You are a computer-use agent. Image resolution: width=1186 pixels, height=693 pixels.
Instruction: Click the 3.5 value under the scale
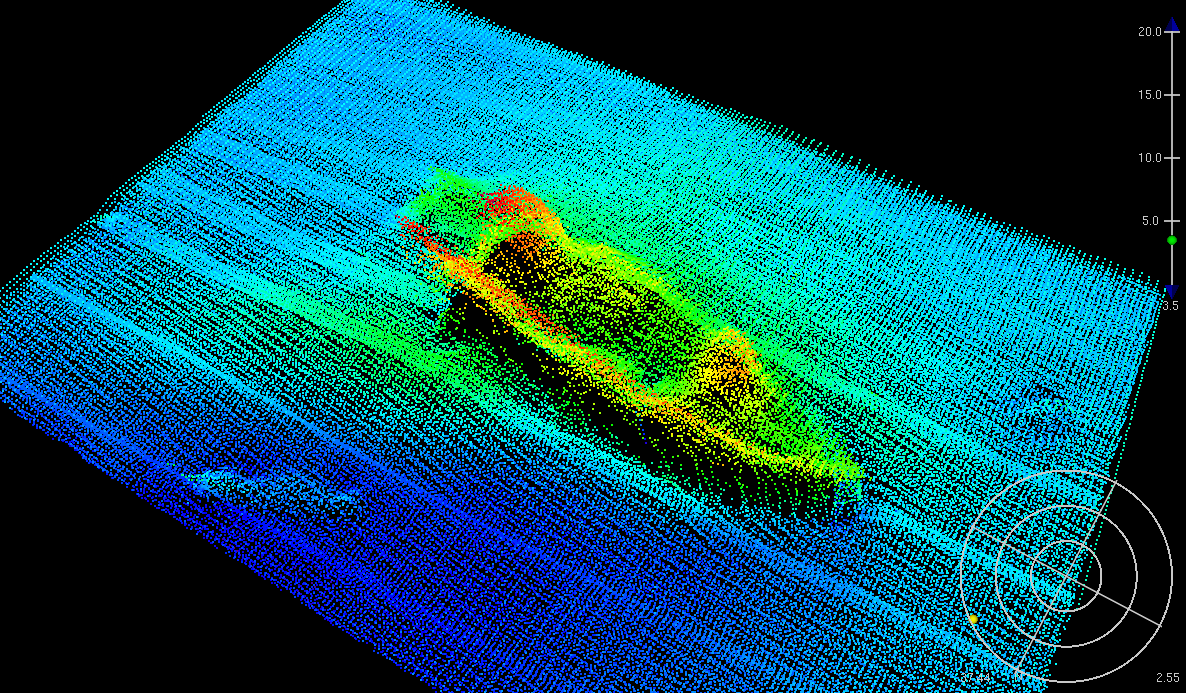coord(1169,306)
